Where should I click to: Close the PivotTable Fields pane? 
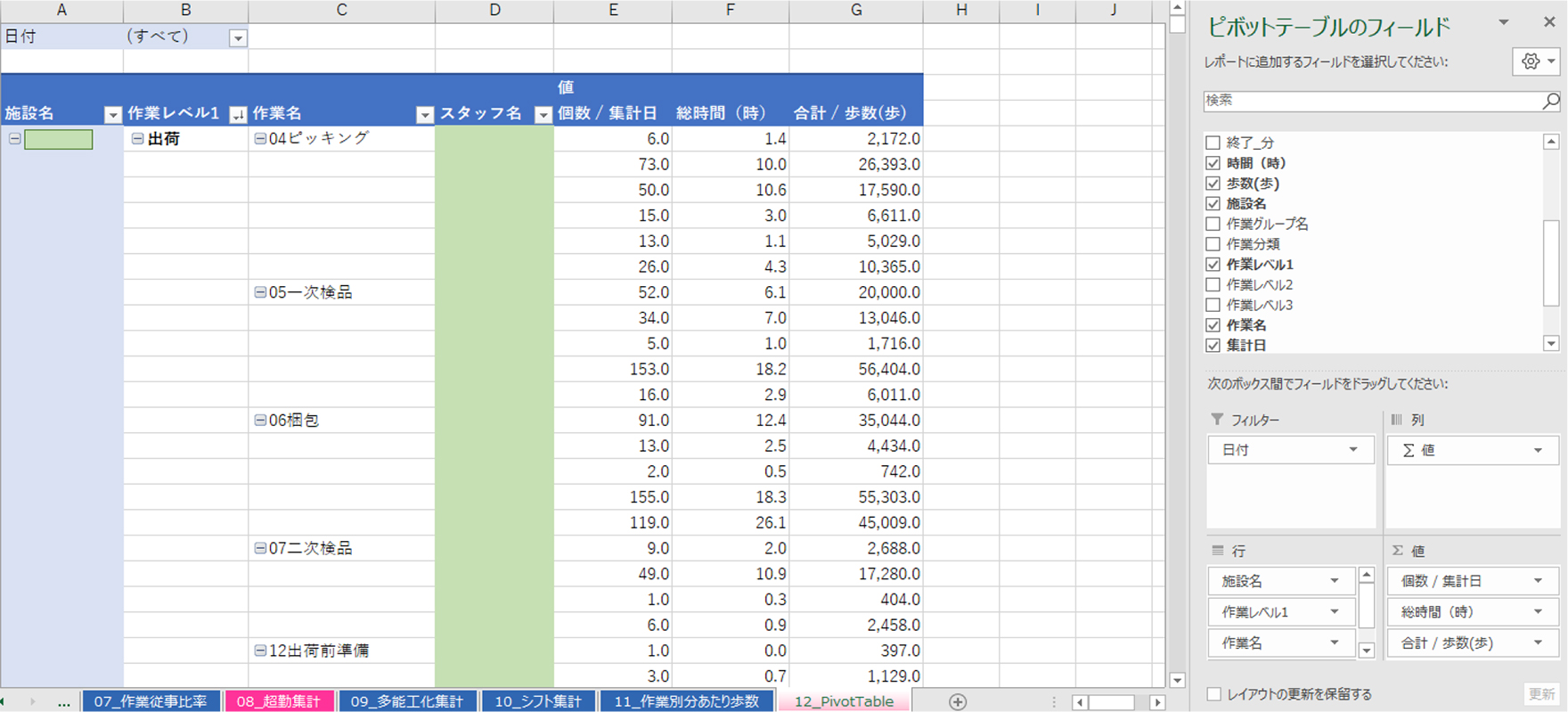pyautogui.click(x=1549, y=22)
